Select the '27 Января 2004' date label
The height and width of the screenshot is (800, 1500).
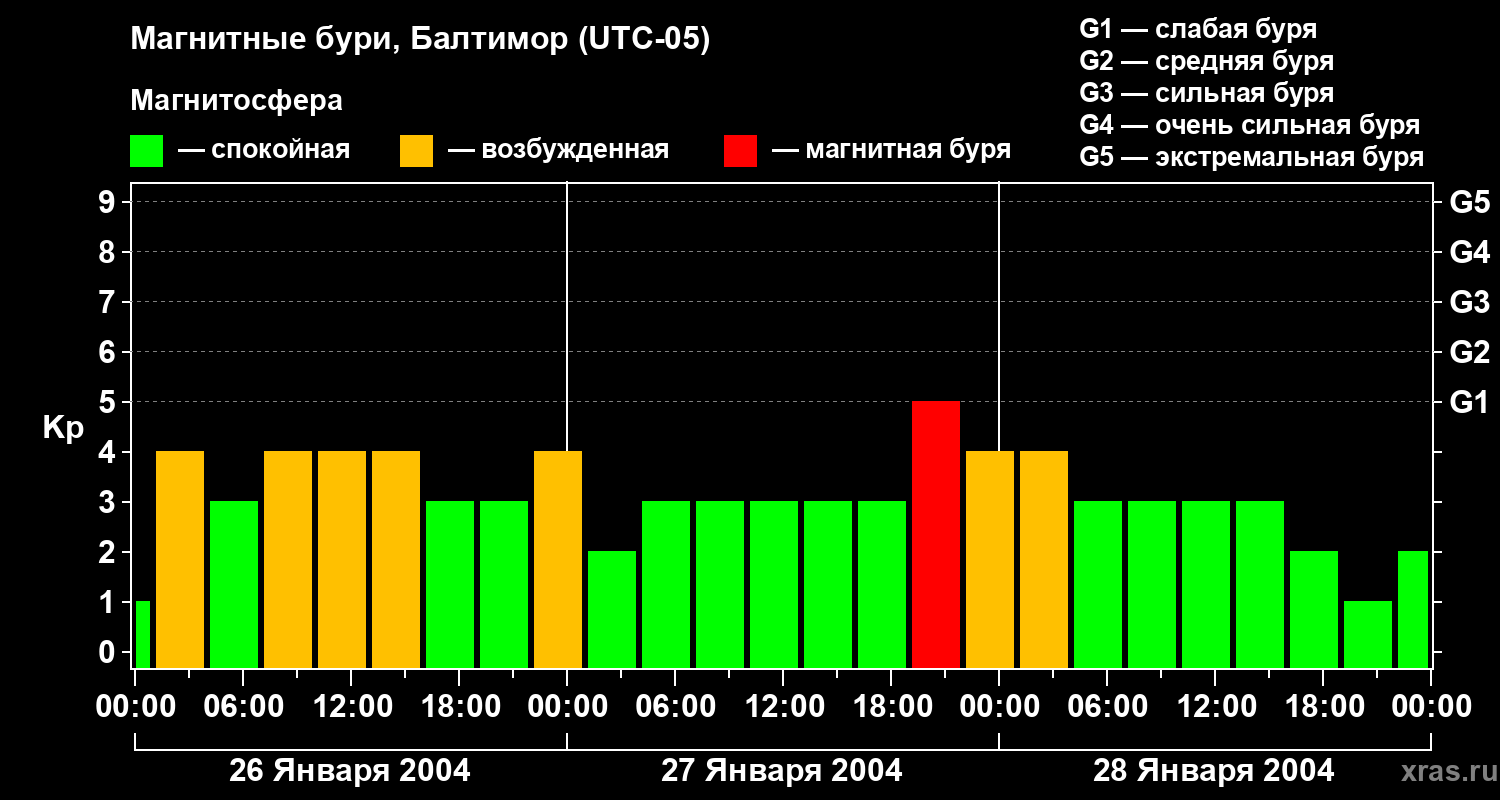[x=782, y=771]
